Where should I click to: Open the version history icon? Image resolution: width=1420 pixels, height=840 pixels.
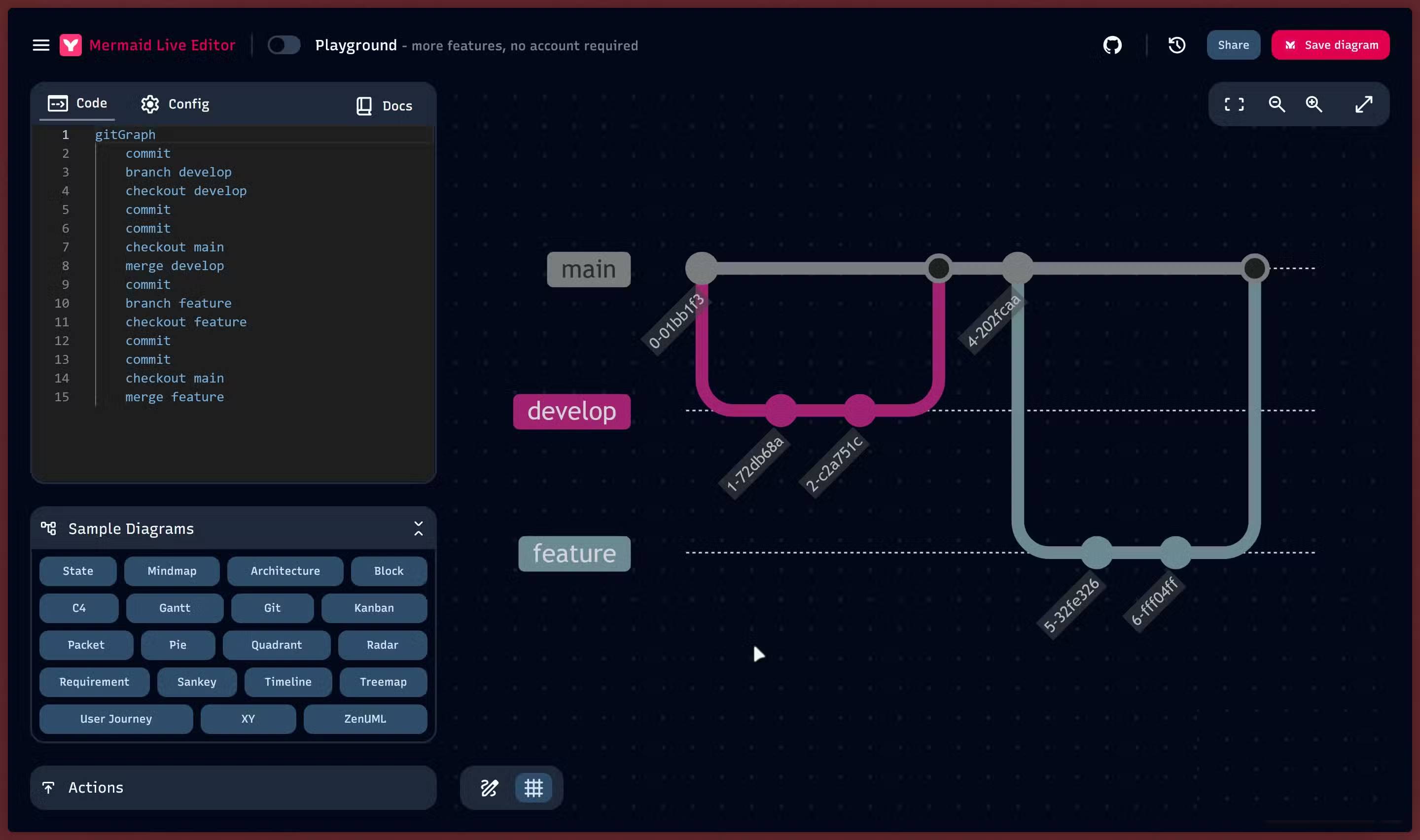[x=1176, y=45]
